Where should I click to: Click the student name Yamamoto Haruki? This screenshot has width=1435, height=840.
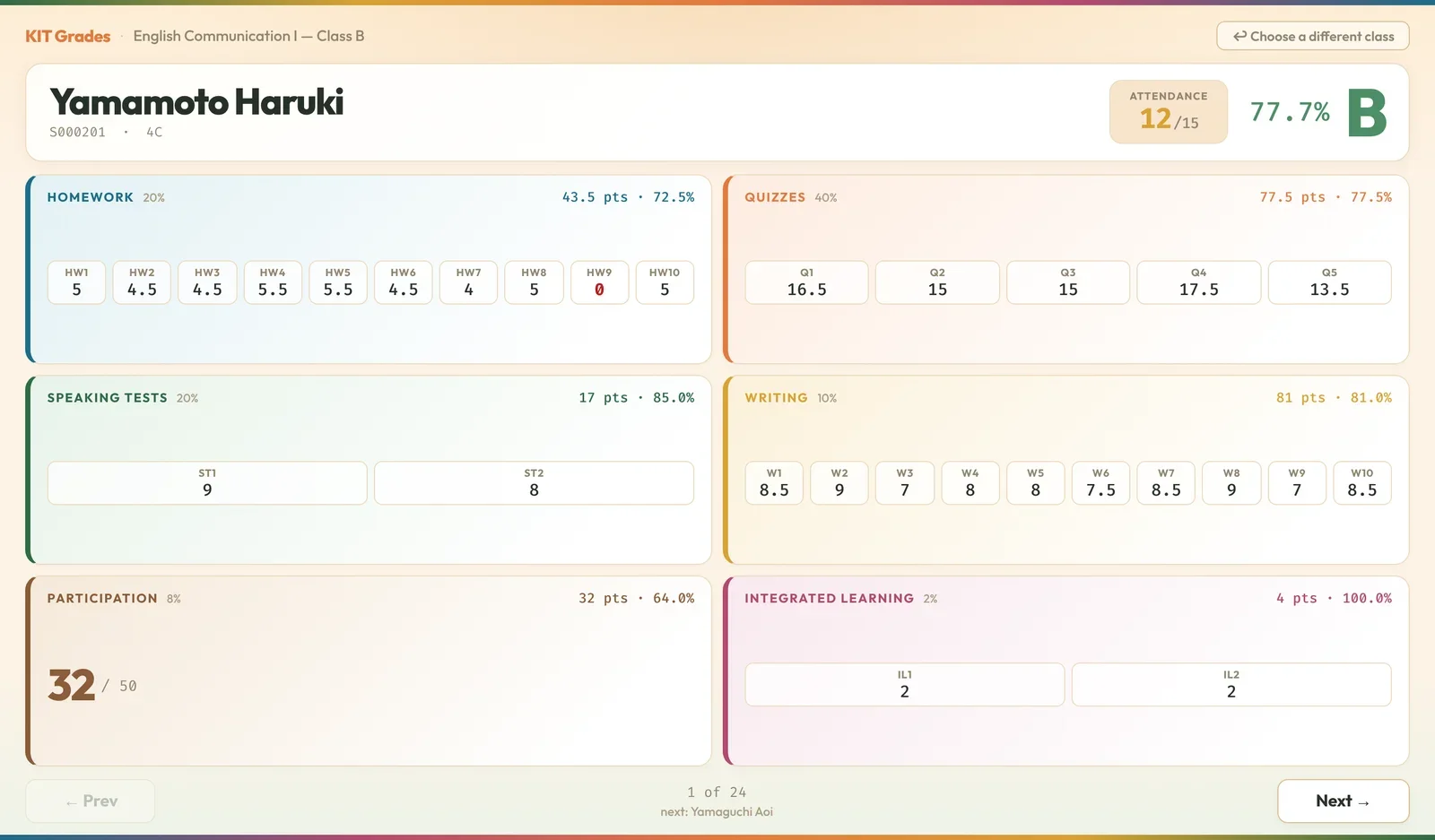(196, 102)
